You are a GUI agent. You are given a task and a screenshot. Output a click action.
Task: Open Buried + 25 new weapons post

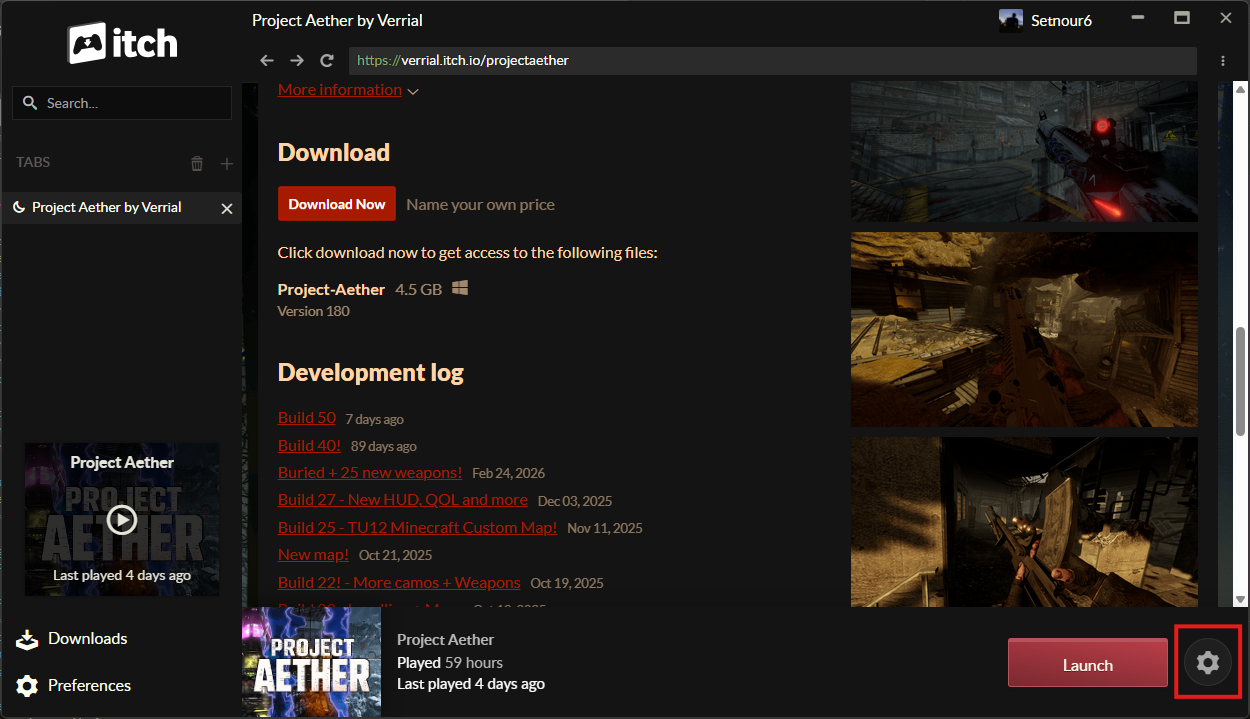point(370,472)
